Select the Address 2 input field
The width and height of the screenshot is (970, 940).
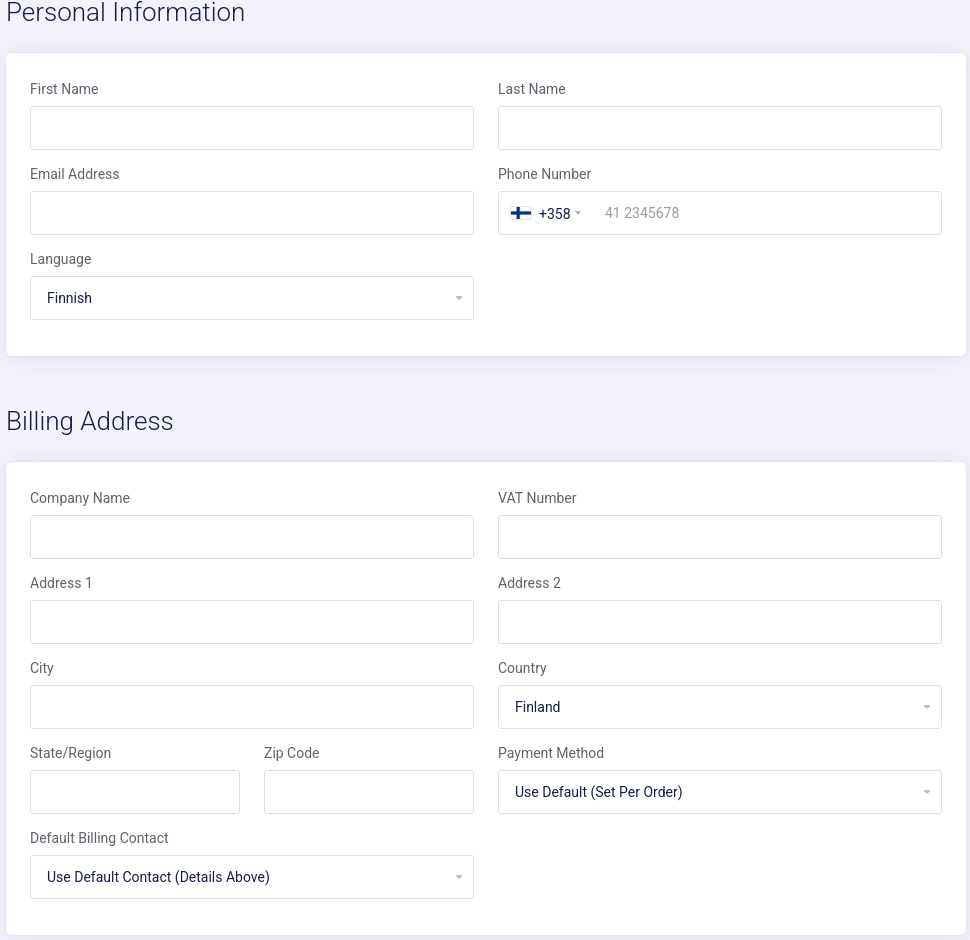point(719,622)
